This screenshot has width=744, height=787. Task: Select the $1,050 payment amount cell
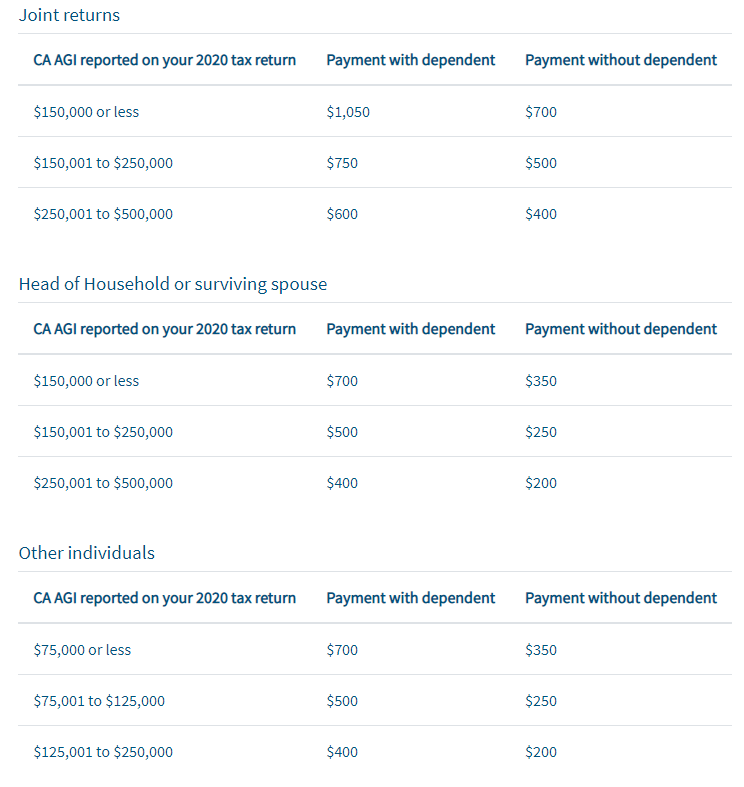(x=348, y=112)
